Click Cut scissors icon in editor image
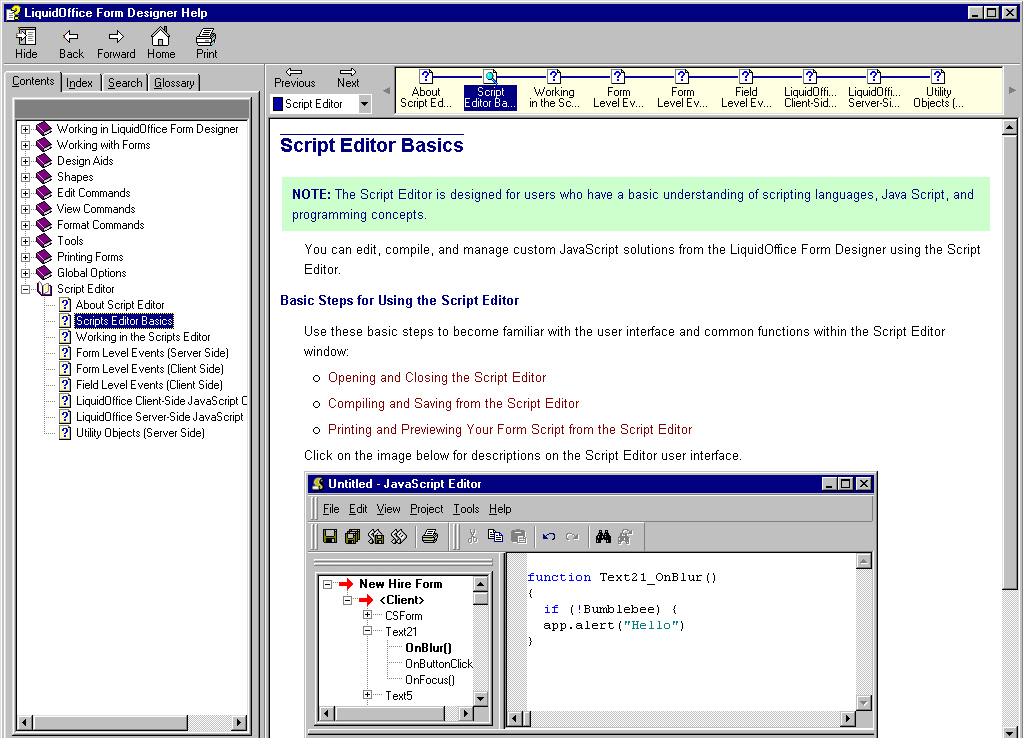The width and height of the screenshot is (1023, 738). 473,536
